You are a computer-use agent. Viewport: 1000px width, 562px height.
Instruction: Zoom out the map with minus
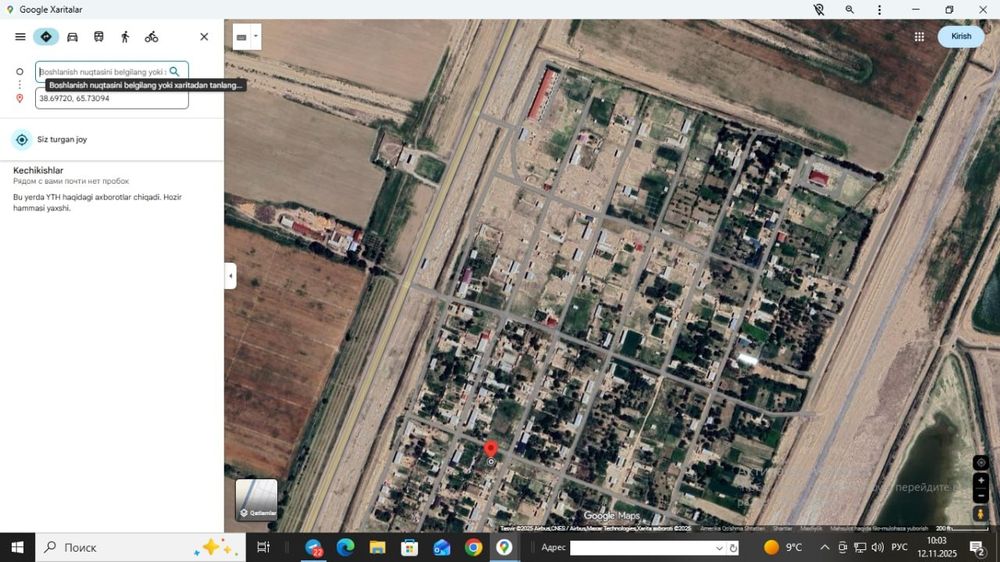point(980,496)
